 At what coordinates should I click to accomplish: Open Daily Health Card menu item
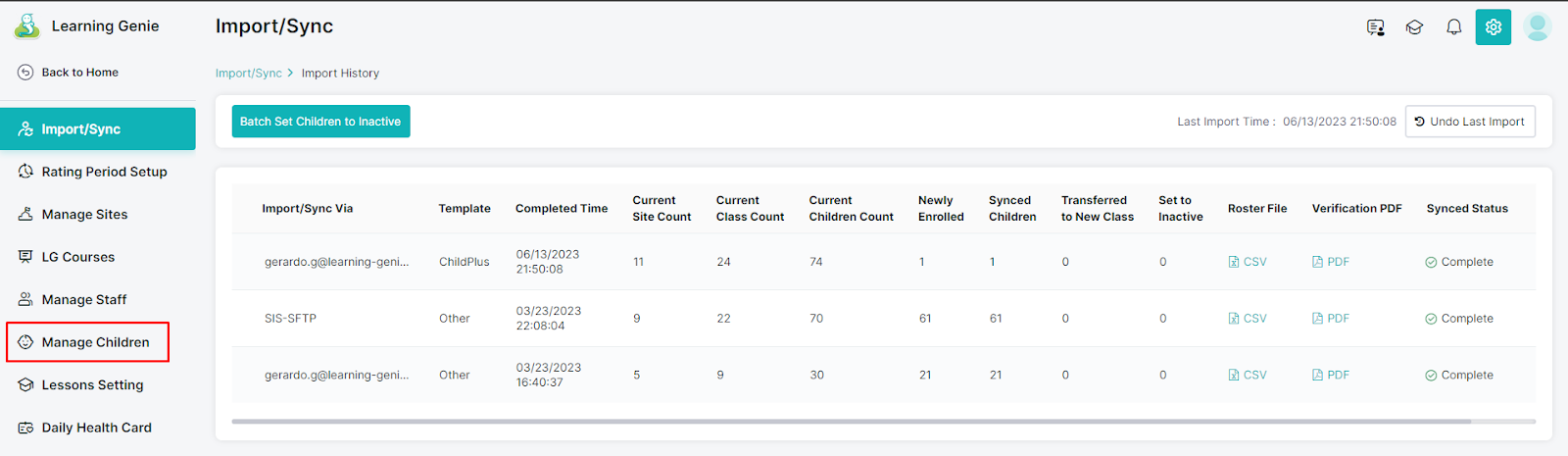point(96,428)
